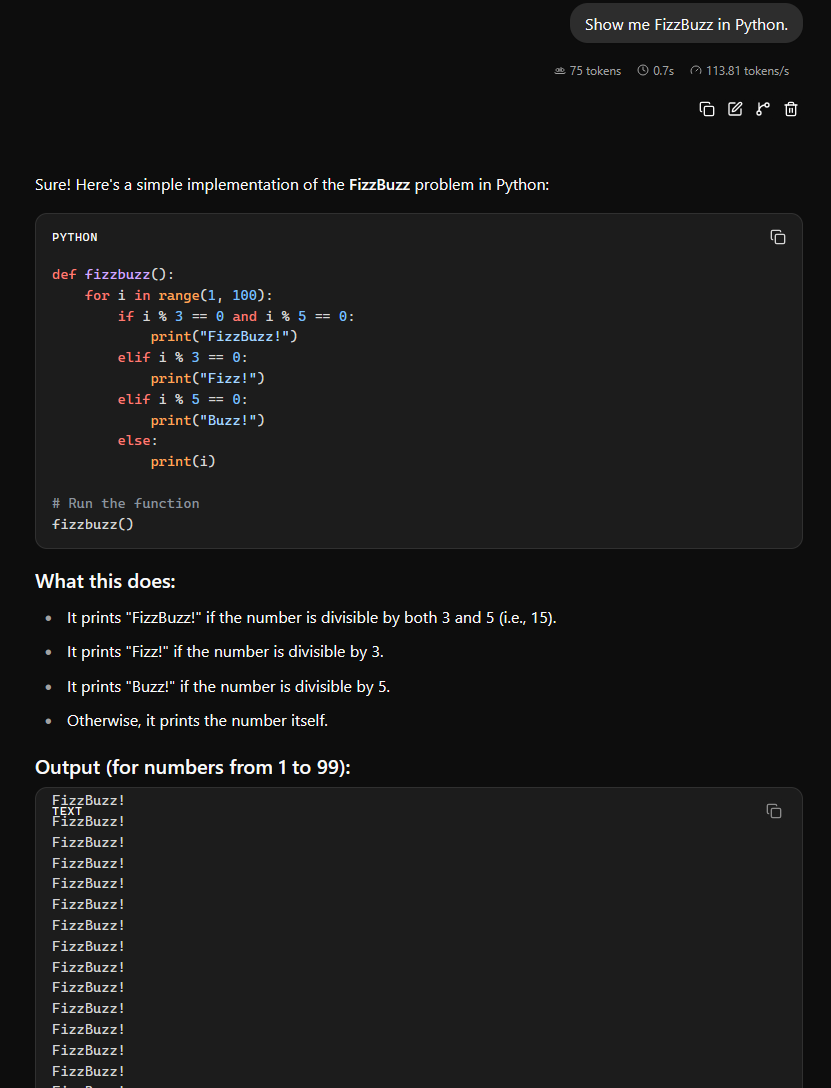
Task: Edit the message with pencil icon
Action: coord(735,109)
